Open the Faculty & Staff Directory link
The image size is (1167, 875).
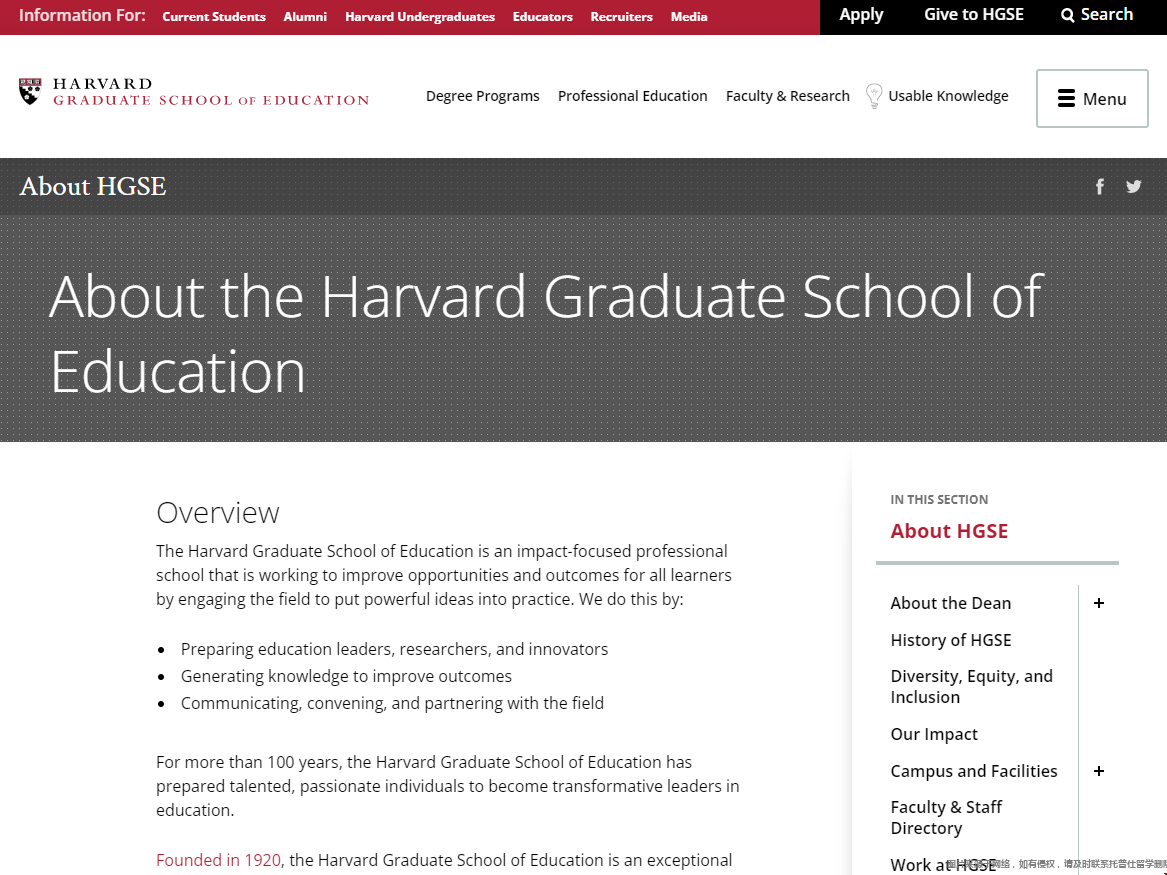(946, 817)
